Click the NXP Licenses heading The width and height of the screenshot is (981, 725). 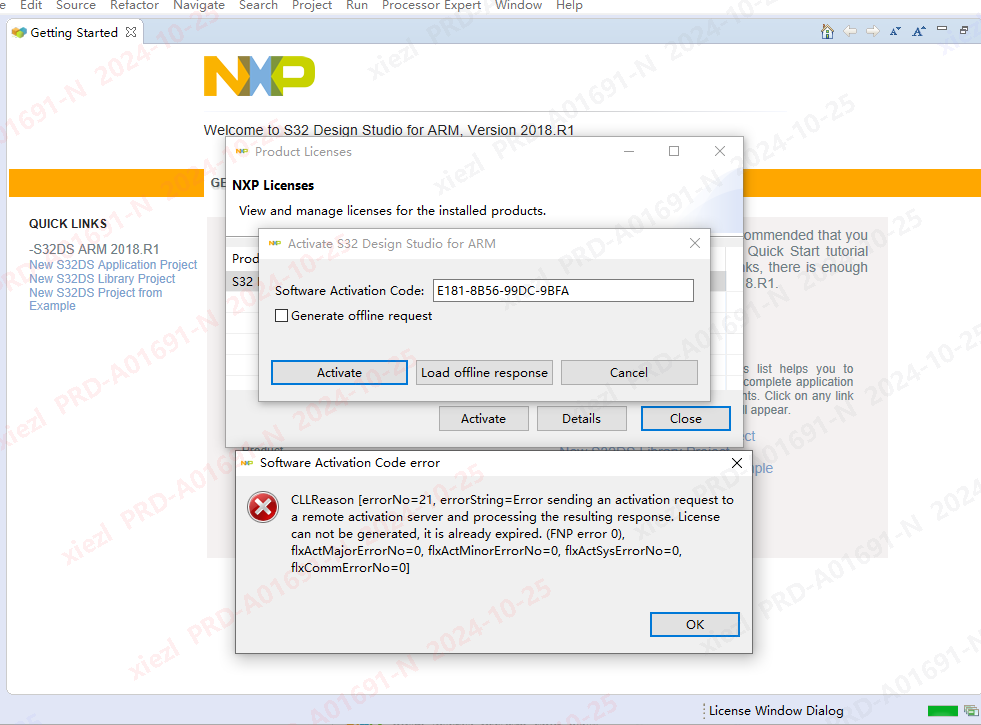pos(273,185)
